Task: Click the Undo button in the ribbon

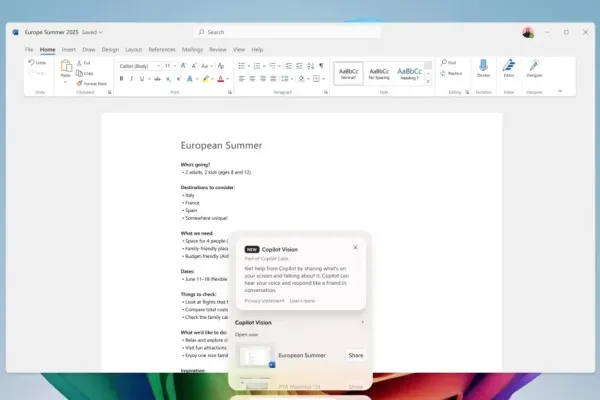Action: pyautogui.click(x=37, y=62)
